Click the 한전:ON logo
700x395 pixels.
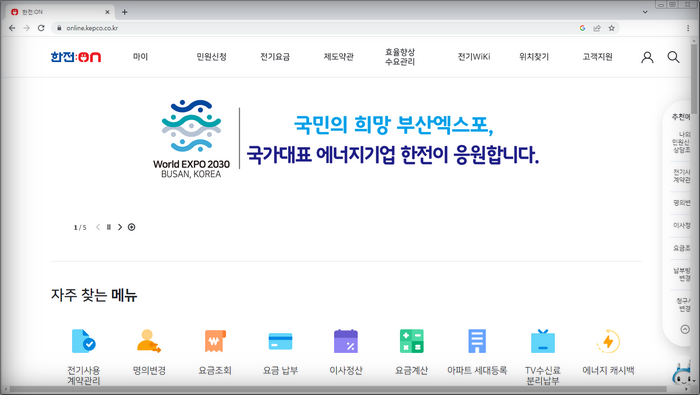click(76, 57)
